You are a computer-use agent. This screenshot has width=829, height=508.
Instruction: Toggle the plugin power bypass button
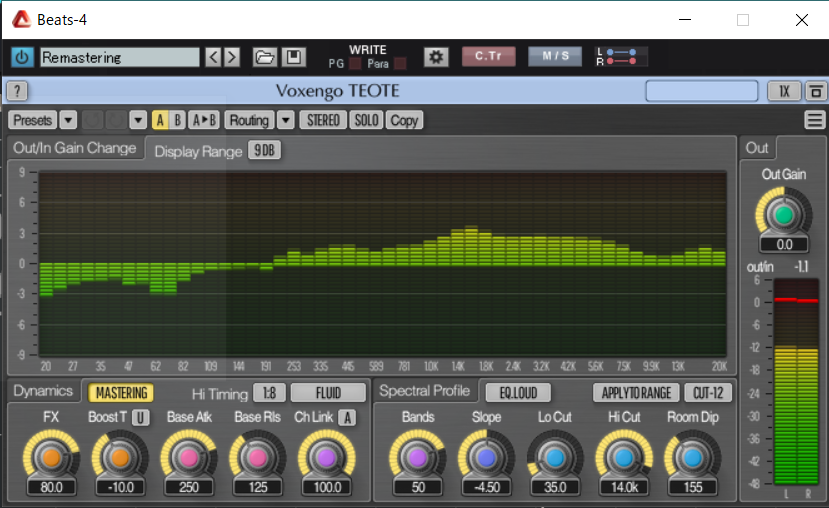click(x=22, y=57)
